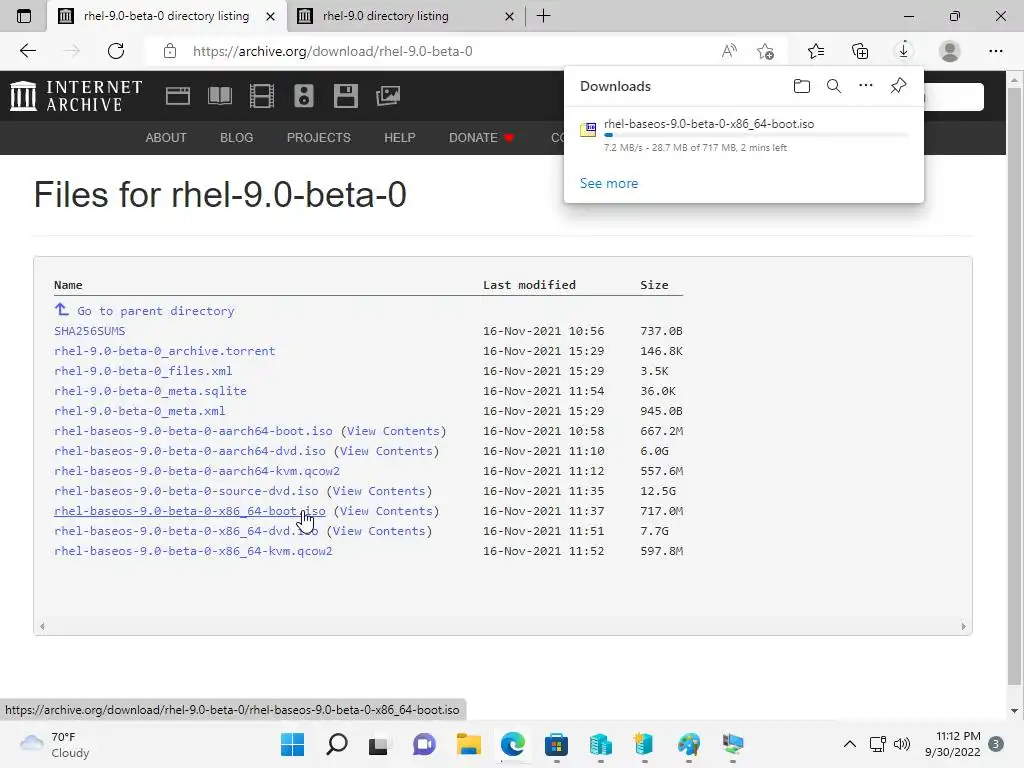
Task: View site information lock icon
Action: coord(170,51)
